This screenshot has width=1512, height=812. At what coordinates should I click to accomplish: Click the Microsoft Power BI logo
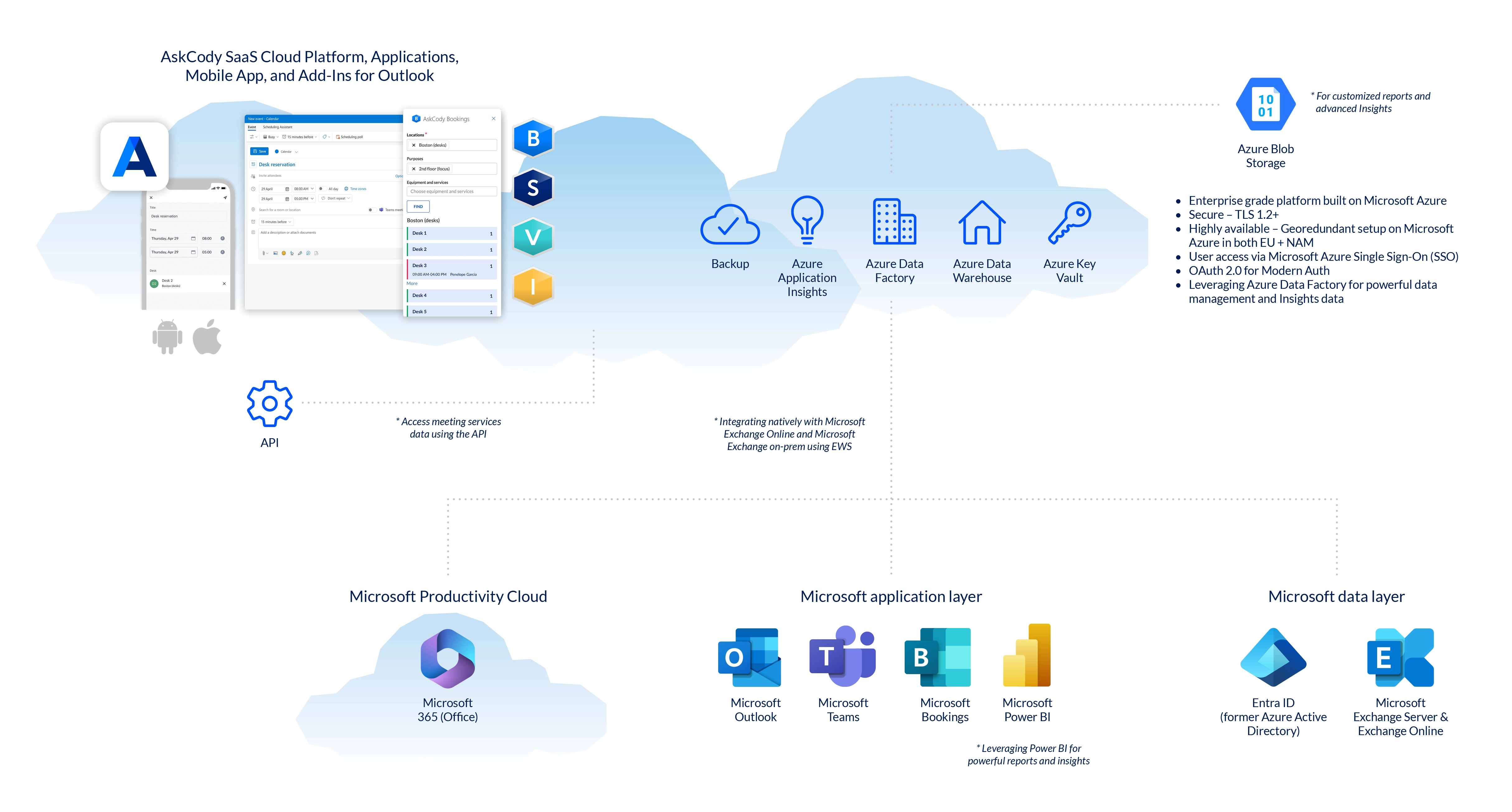1027,655
